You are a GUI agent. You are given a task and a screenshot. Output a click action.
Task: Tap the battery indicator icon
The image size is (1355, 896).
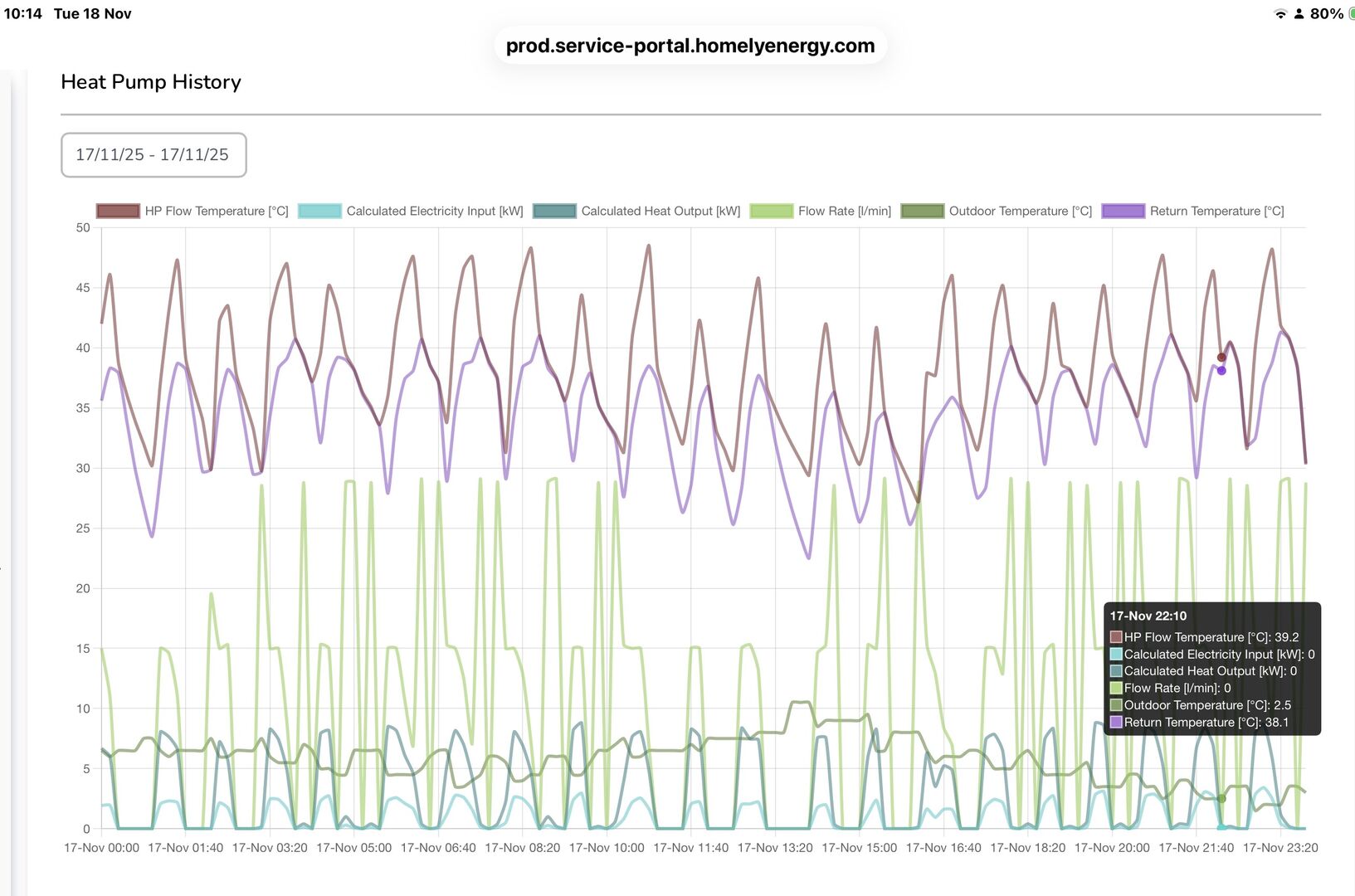click(x=1350, y=14)
